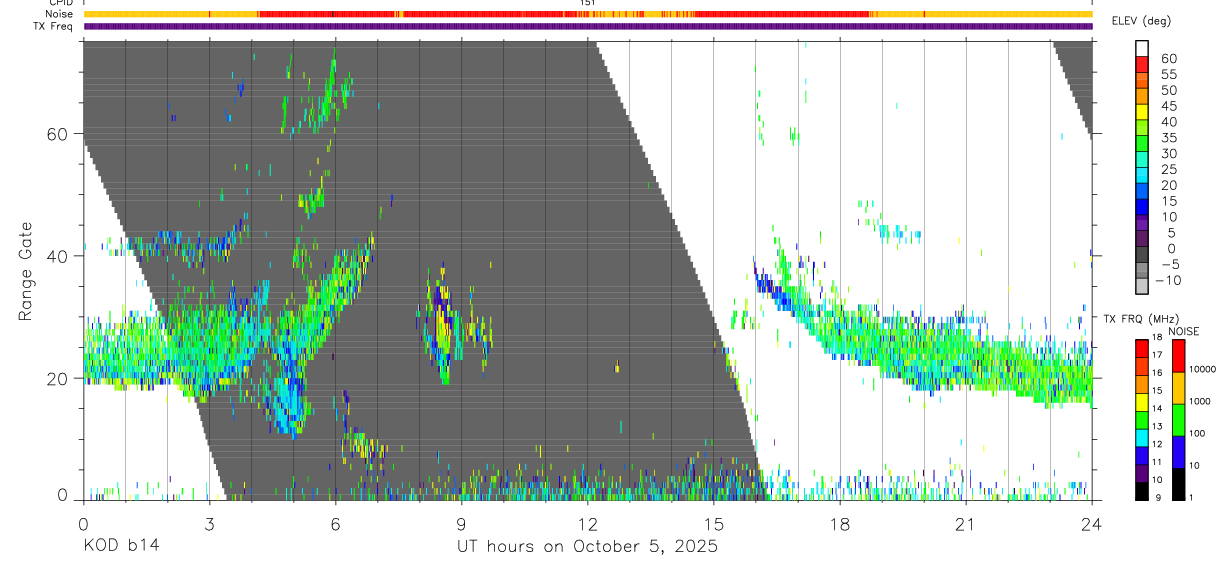Click the '151' CPID value
Screen dimensions: 1228x567
tap(587, 3)
